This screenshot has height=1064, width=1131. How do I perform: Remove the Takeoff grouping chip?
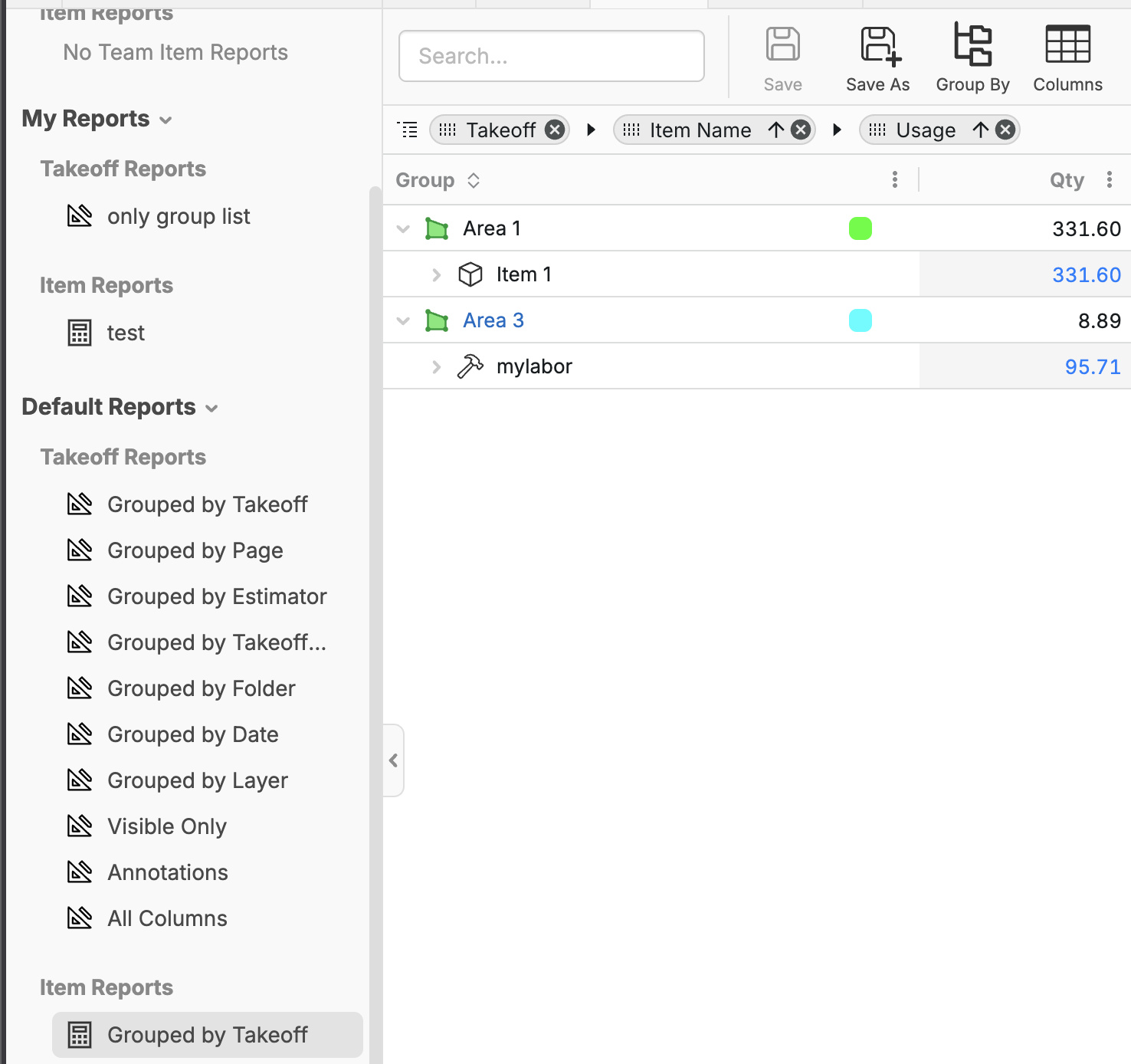click(x=555, y=130)
